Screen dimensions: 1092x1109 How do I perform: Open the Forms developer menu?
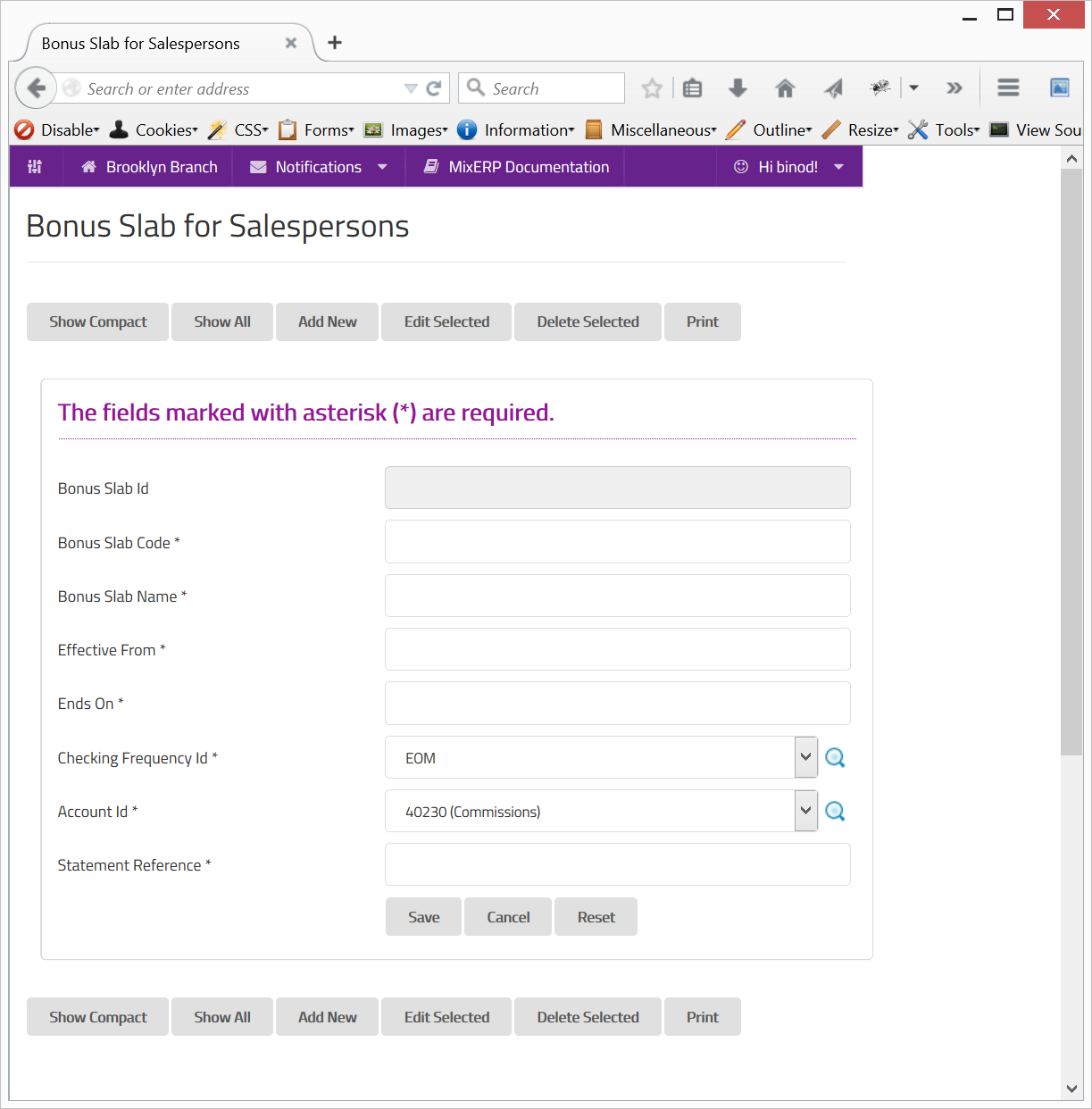pos(316,130)
